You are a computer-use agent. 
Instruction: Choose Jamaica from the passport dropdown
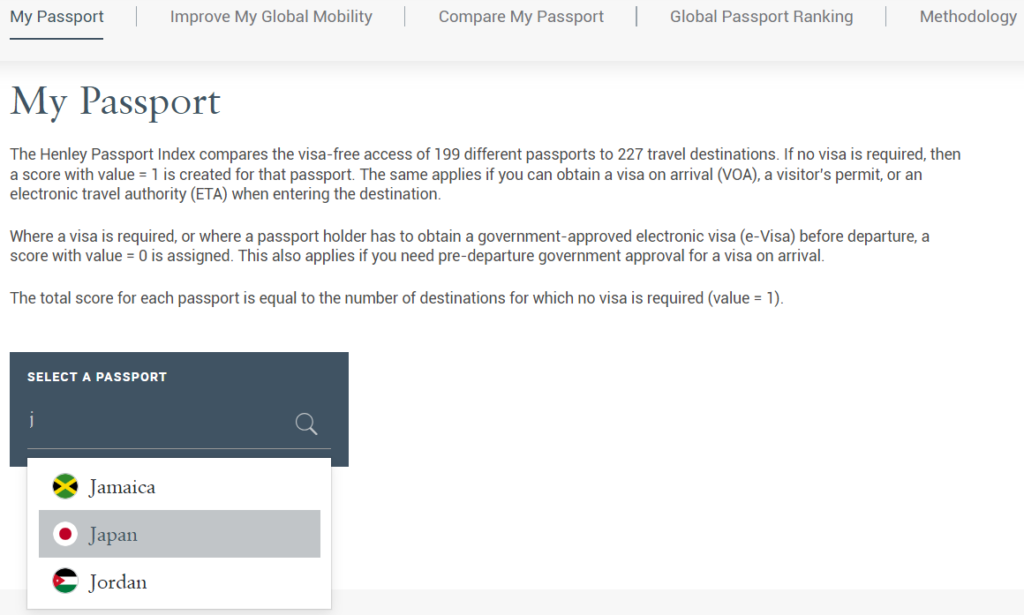click(179, 486)
